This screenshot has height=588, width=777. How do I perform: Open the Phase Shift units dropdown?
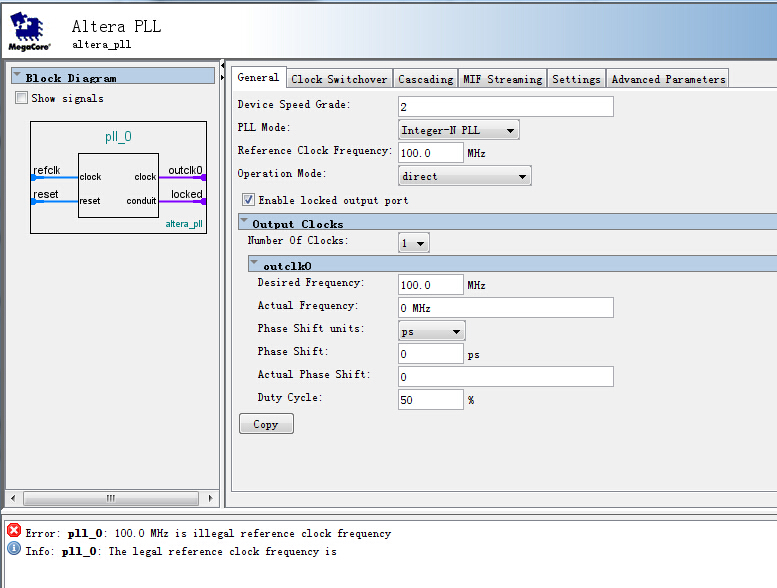(431, 331)
